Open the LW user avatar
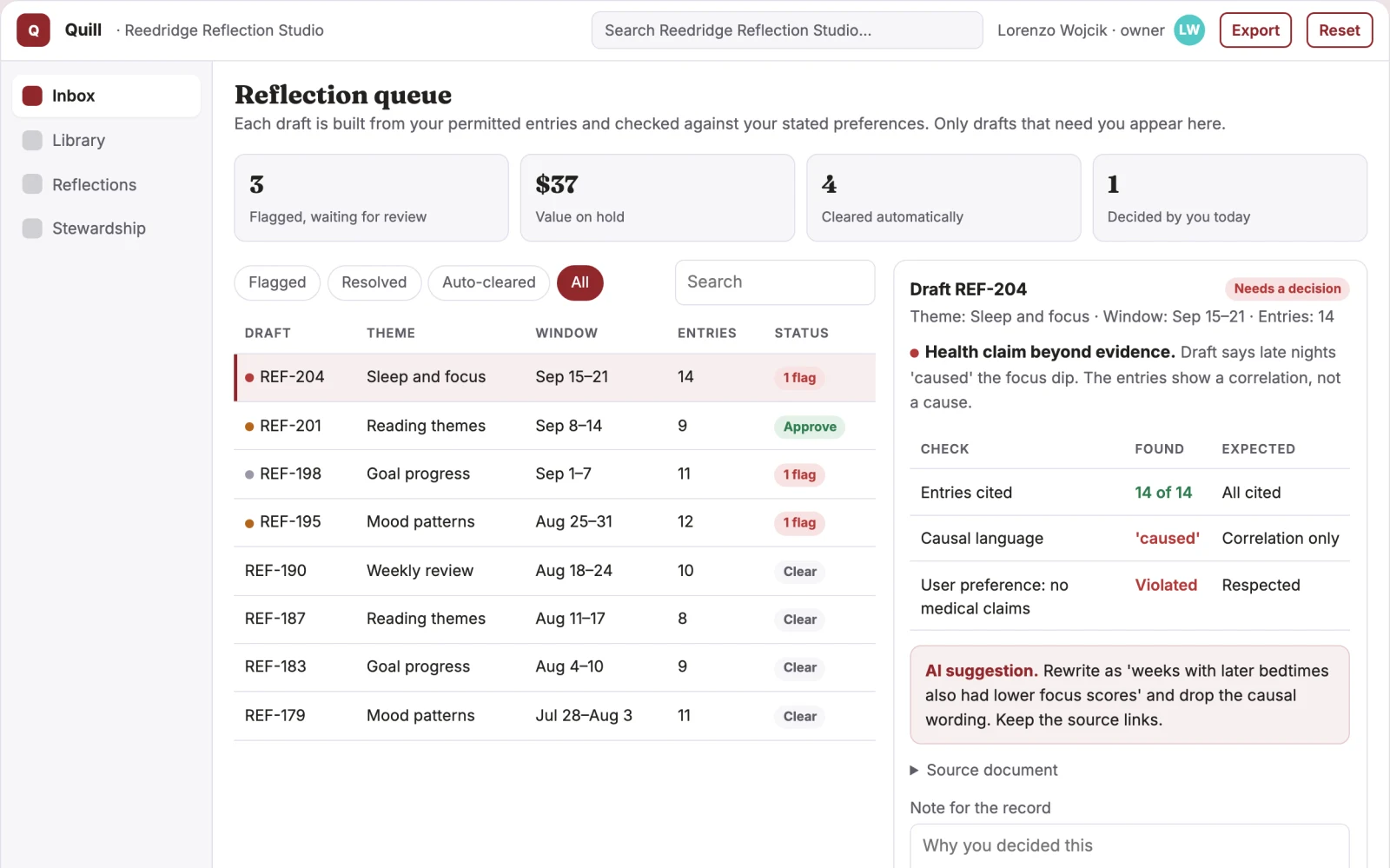This screenshot has height=868, width=1390. pyautogui.click(x=1189, y=30)
